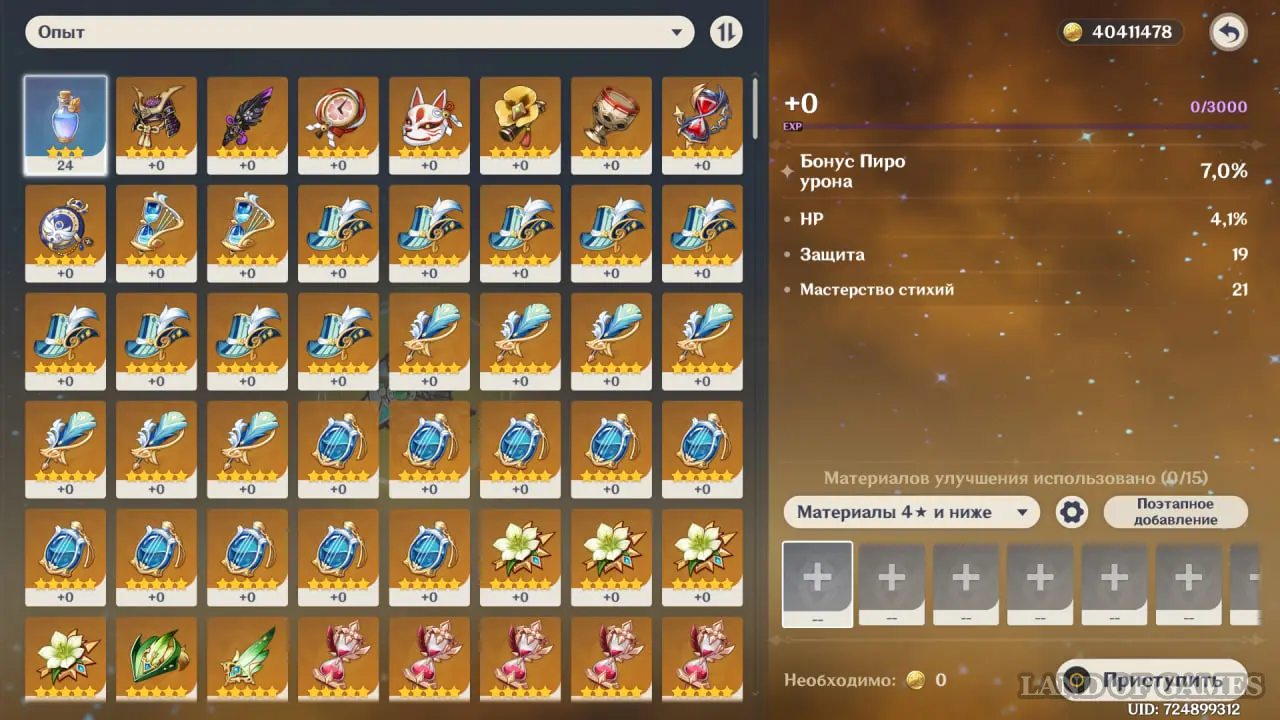Open the gear settings next to material filter
The height and width of the screenshot is (720, 1280).
[x=1072, y=513]
